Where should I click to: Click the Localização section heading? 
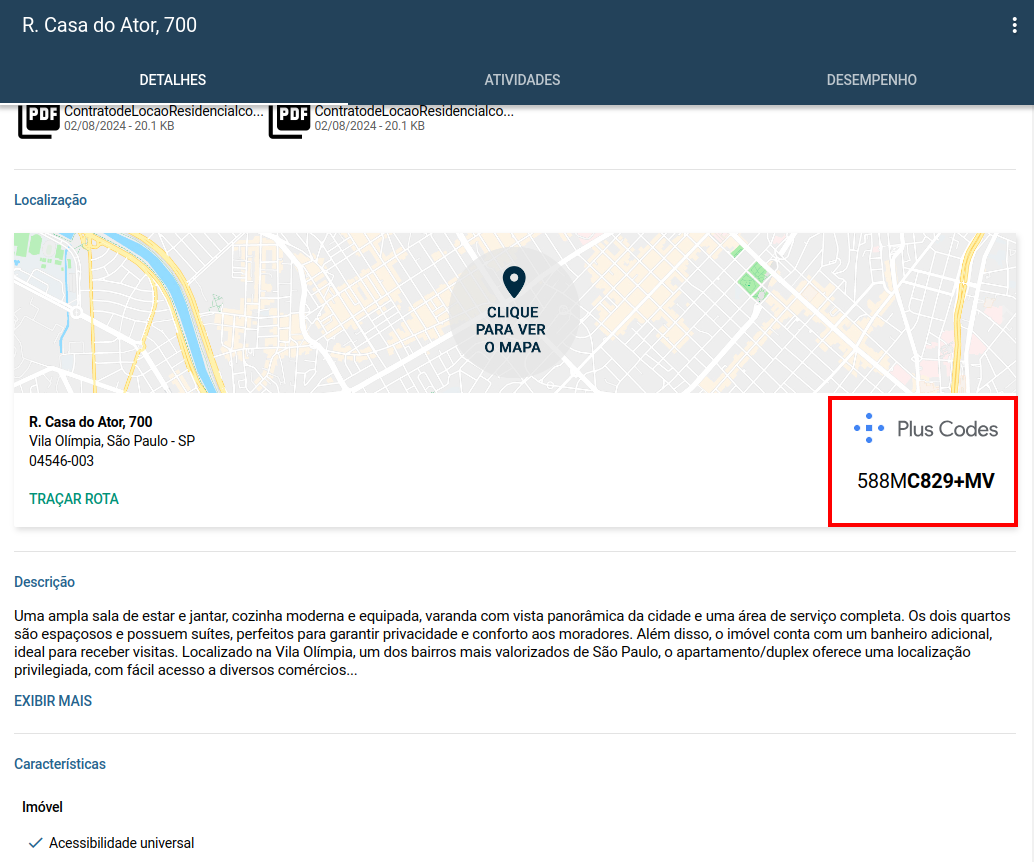pyautogui.click(x=51, y=200)
